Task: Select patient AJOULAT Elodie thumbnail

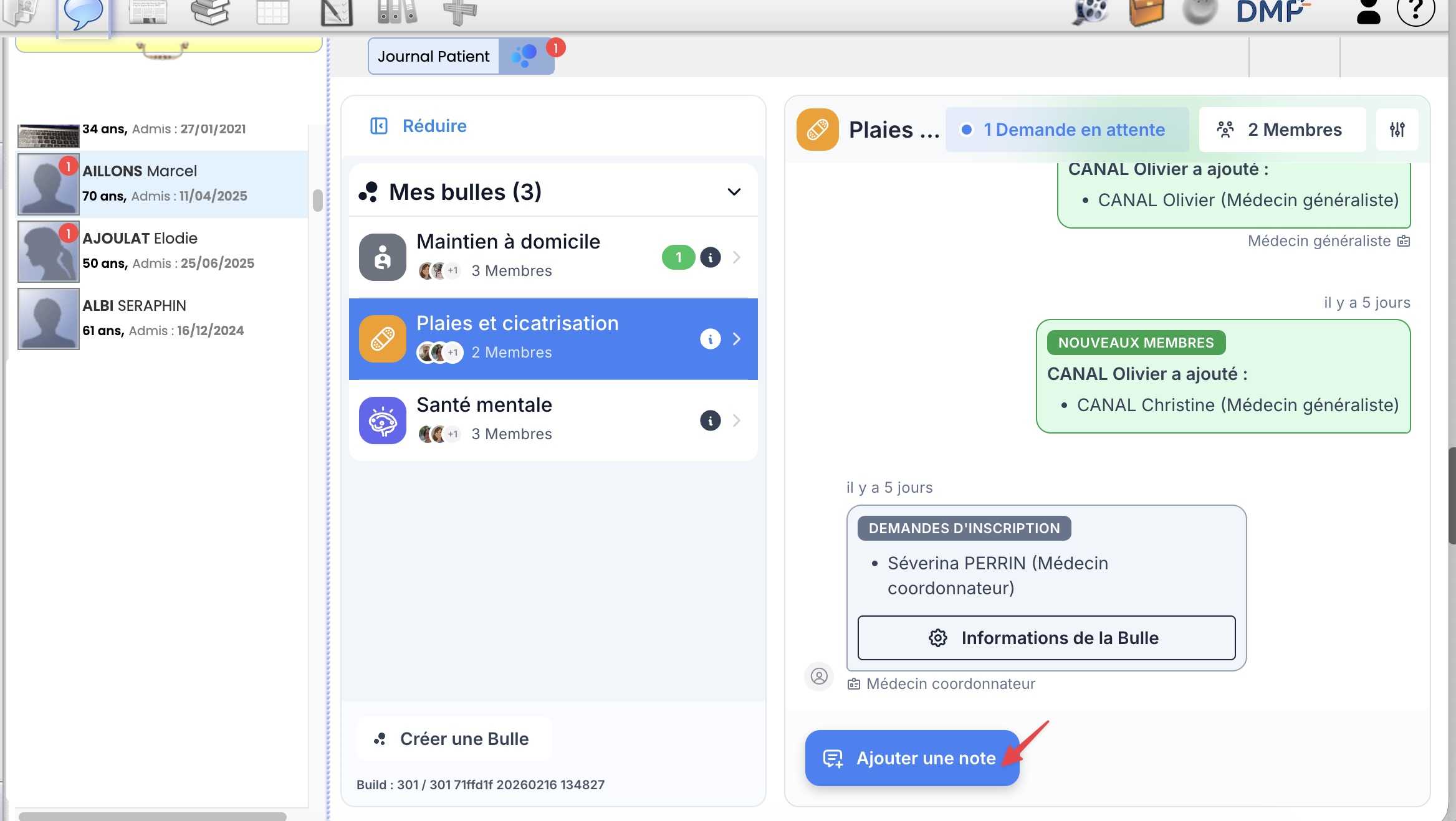Action: click(x=48, y=252)
